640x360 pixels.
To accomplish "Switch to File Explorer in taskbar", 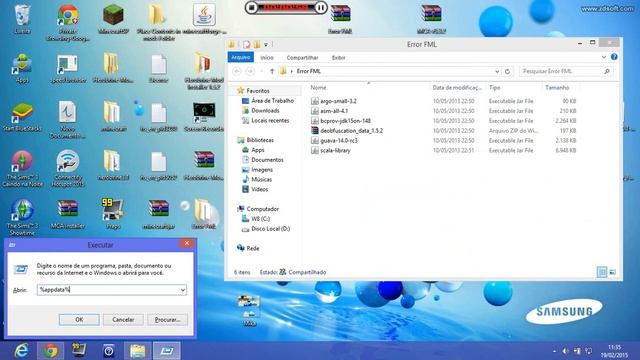I will point(138,351).
